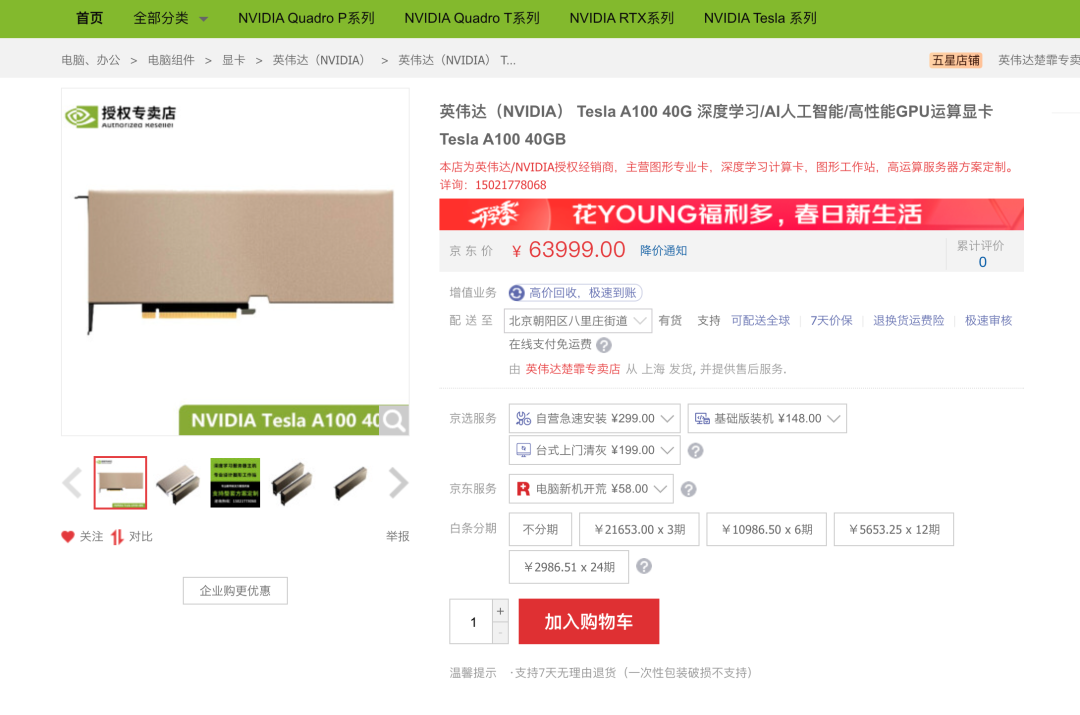Click question mark beside 台式上门清灰 service
The height and width of the screenshot is (715, 1080).
[696, 450]
